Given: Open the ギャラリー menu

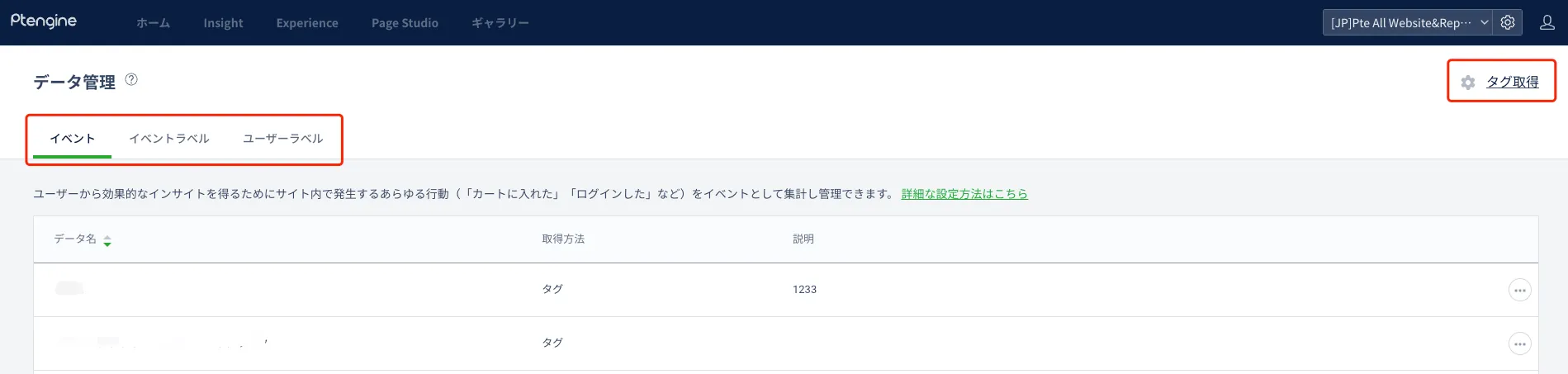Looking at the screenshot, I should click(x=500, y=23).
